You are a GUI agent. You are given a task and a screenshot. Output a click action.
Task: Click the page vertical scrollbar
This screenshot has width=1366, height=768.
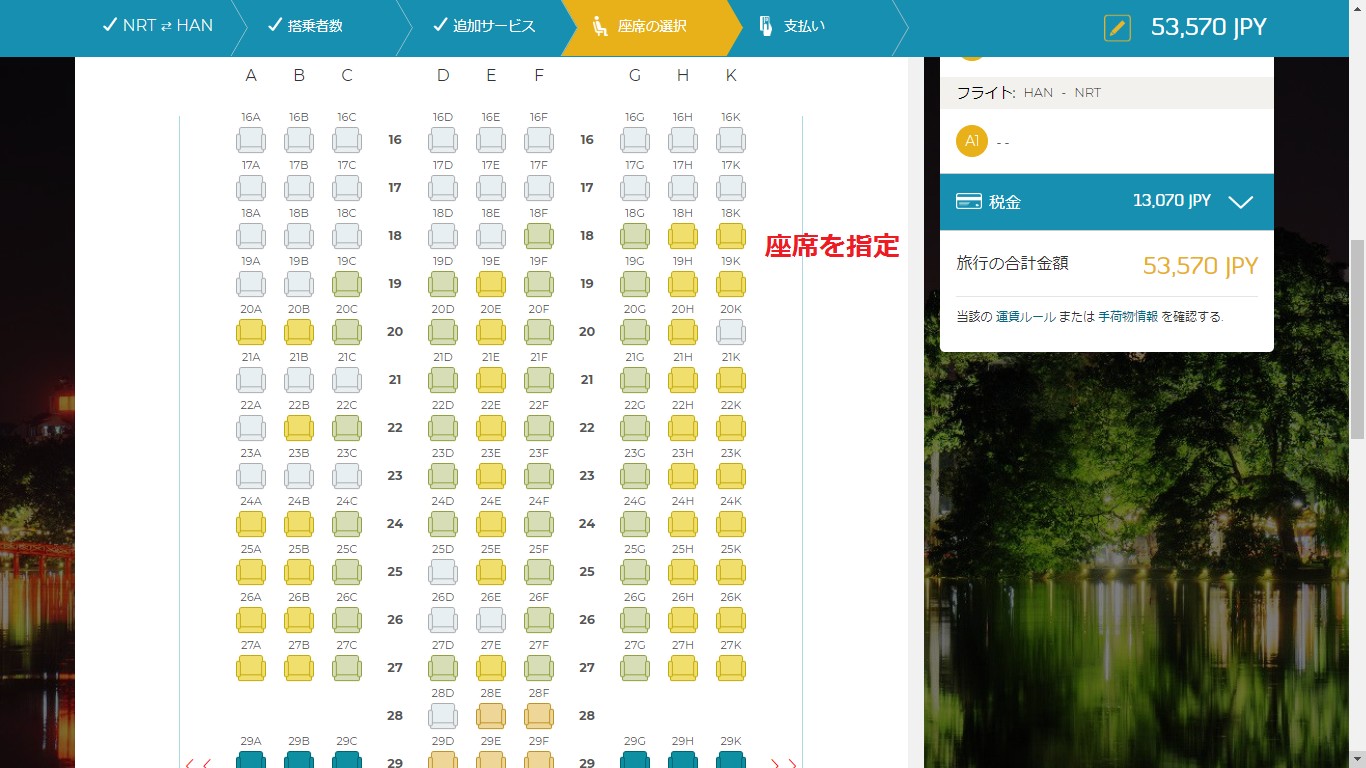[x=1357, y=338]
